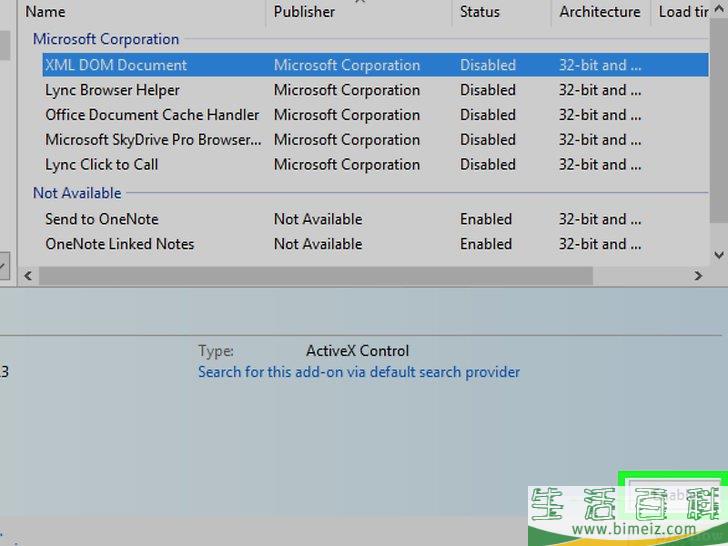Click horizontal scrollbar right arrow

click(x=698, y=276)
